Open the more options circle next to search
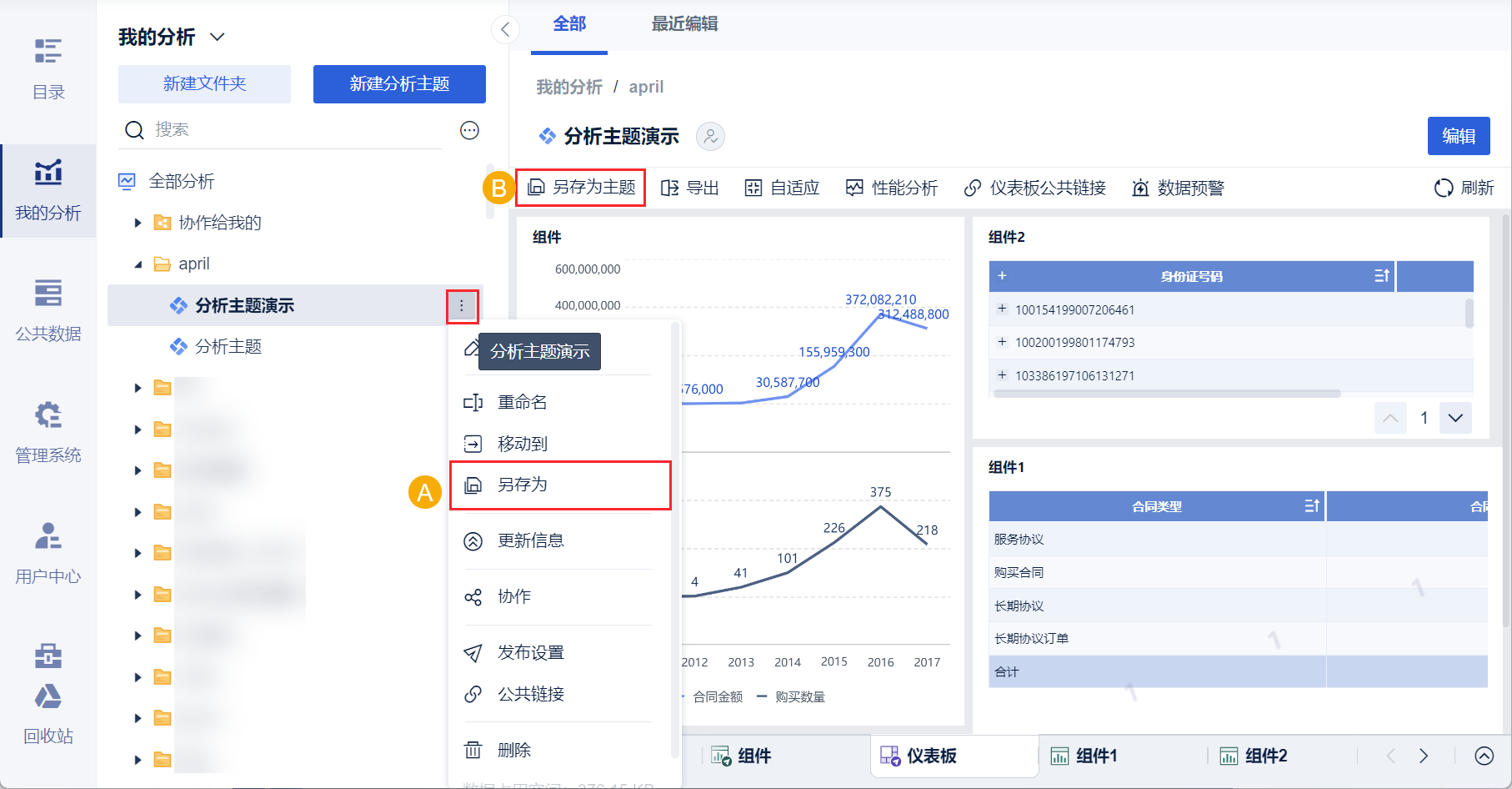 point(470,130)
